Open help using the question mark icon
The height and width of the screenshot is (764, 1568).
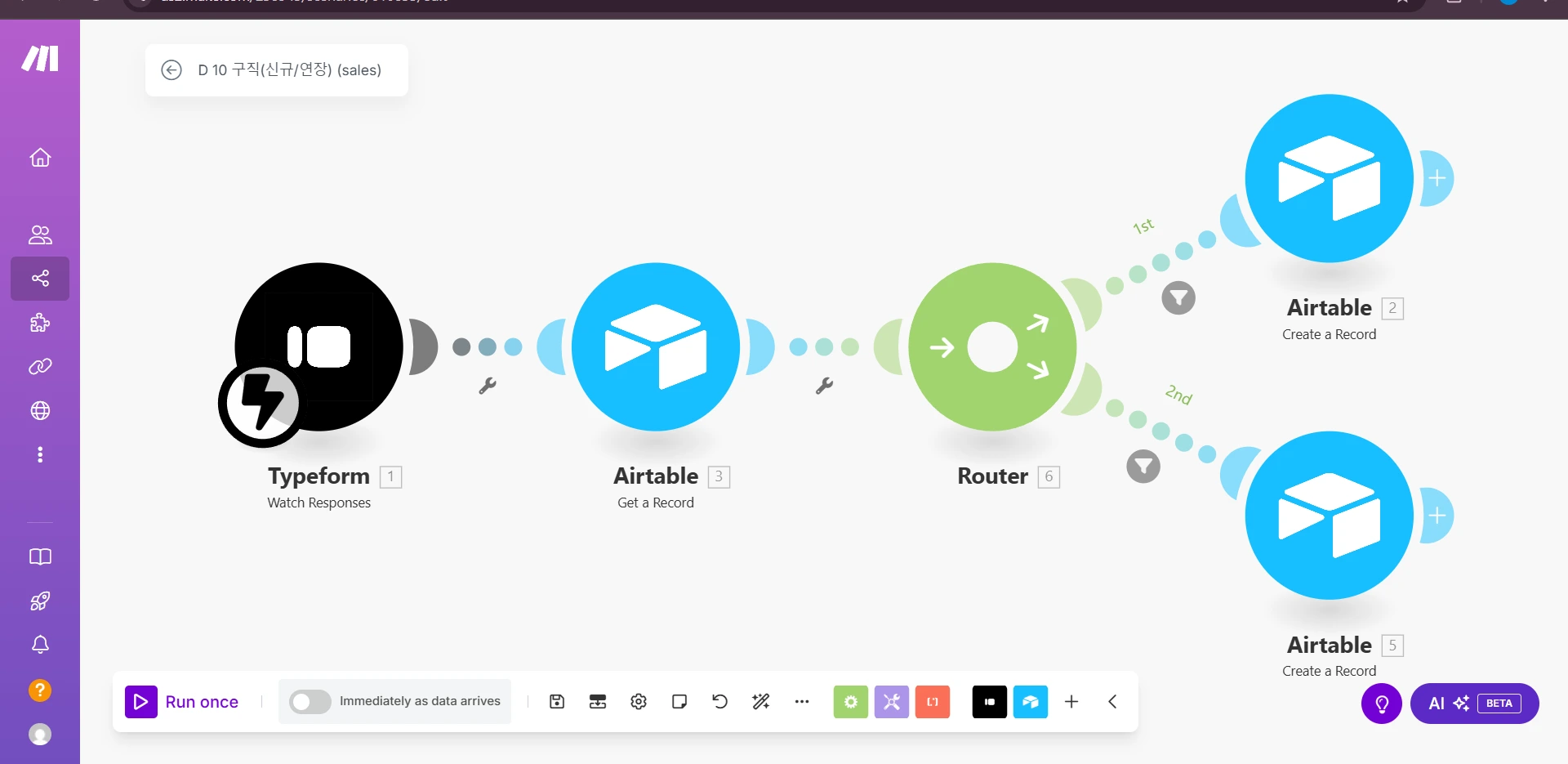tap(39, 690)
